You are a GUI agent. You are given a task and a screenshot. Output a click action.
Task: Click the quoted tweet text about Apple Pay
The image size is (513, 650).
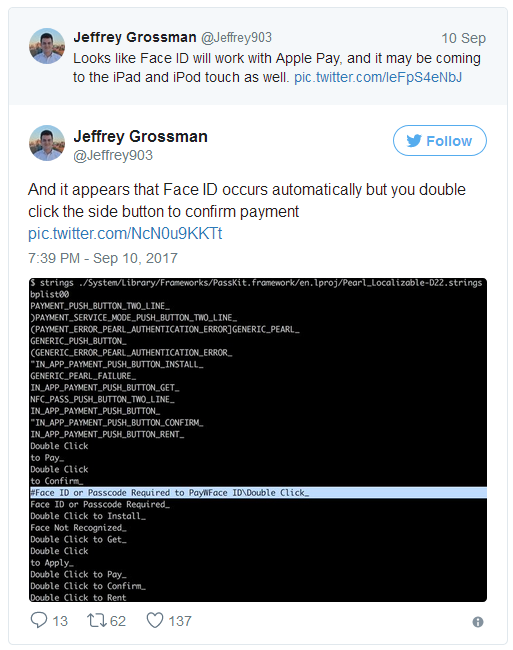pos(277,68)
